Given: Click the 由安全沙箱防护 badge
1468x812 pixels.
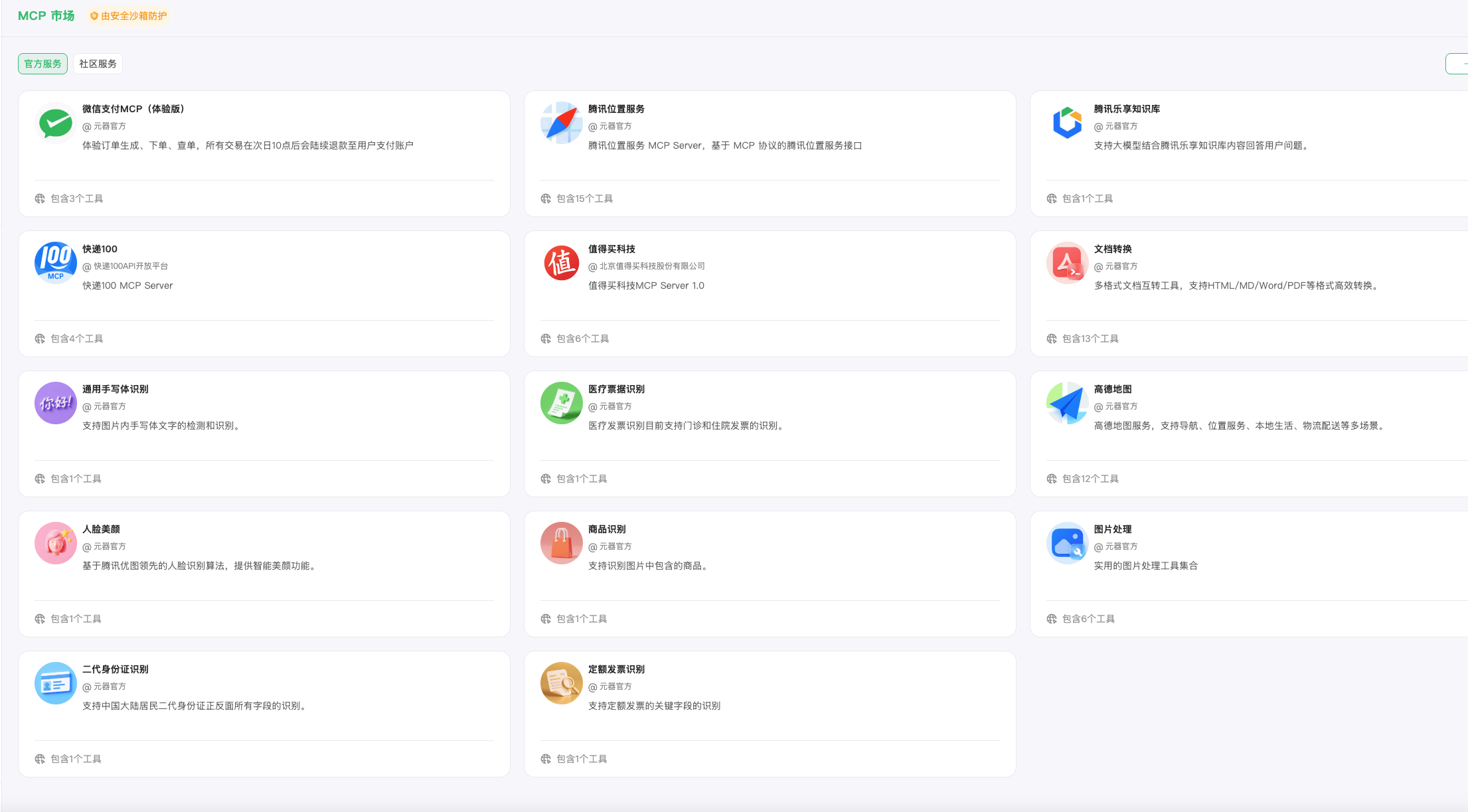Looking at the screenshot, I should (x=128, y=16).
